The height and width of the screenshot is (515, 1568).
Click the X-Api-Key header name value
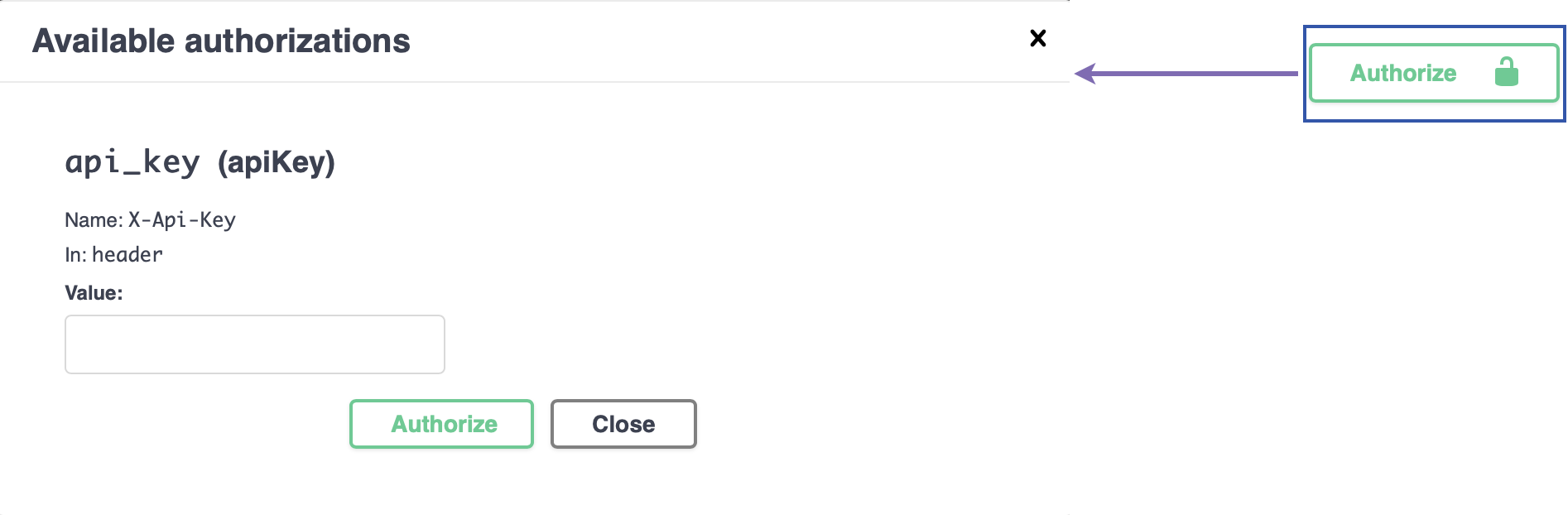tap(182, 220)
